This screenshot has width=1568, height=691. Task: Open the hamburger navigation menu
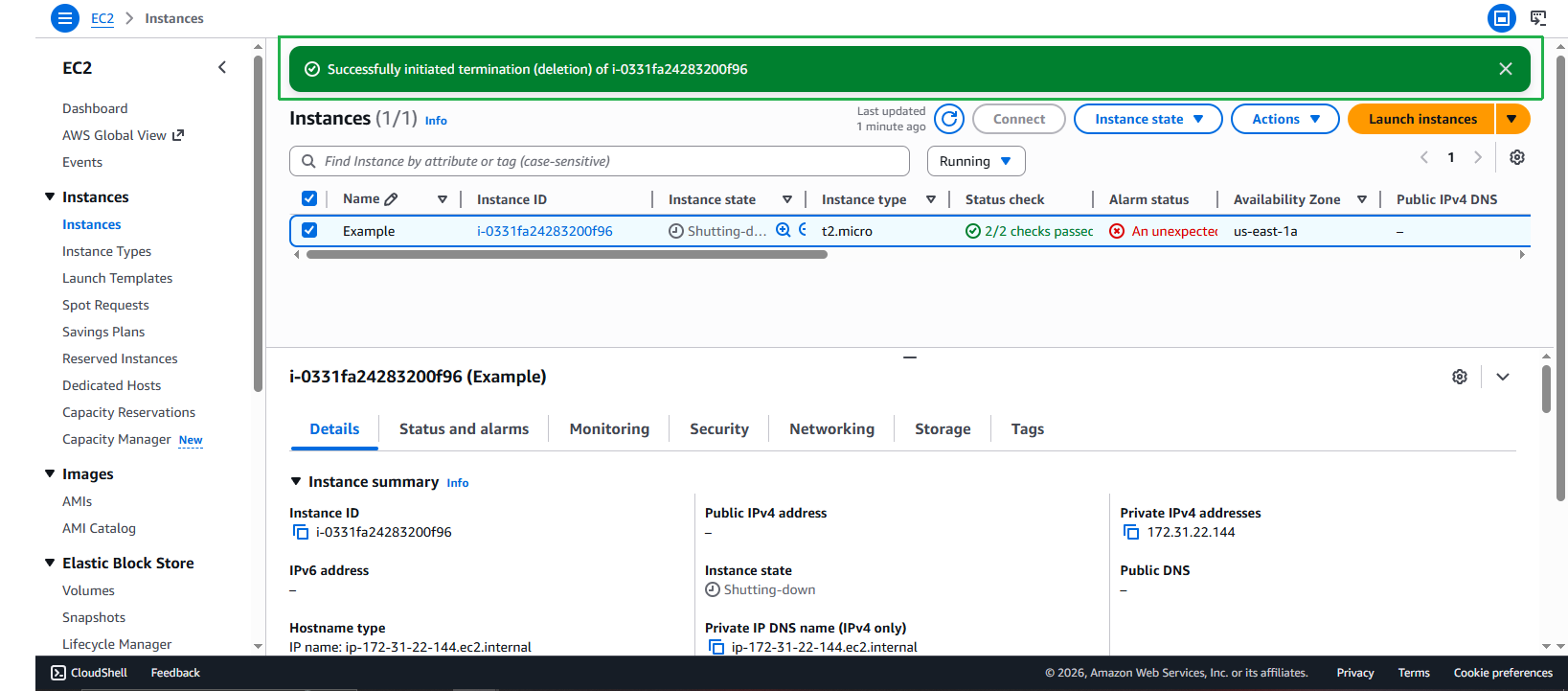[x=65, y=18]
